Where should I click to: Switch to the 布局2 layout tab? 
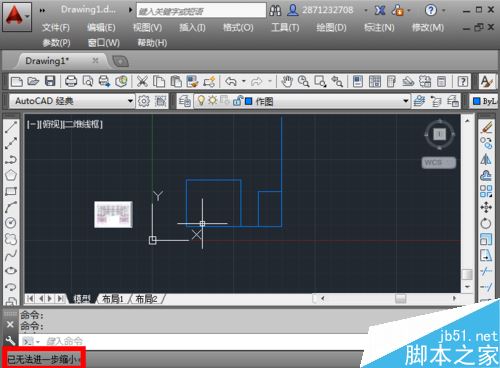[147, 299]
